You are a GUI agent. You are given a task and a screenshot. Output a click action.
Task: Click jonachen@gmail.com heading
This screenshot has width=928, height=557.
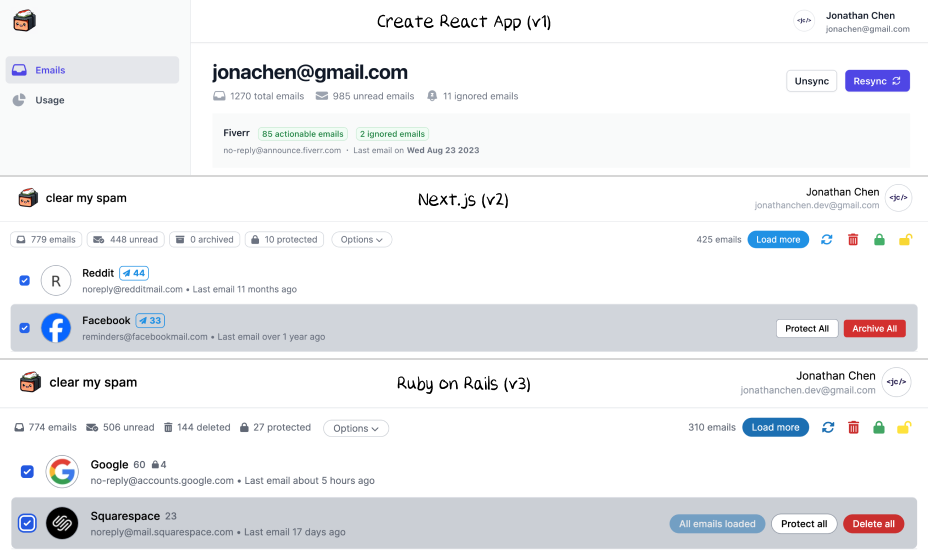[310, 72]
